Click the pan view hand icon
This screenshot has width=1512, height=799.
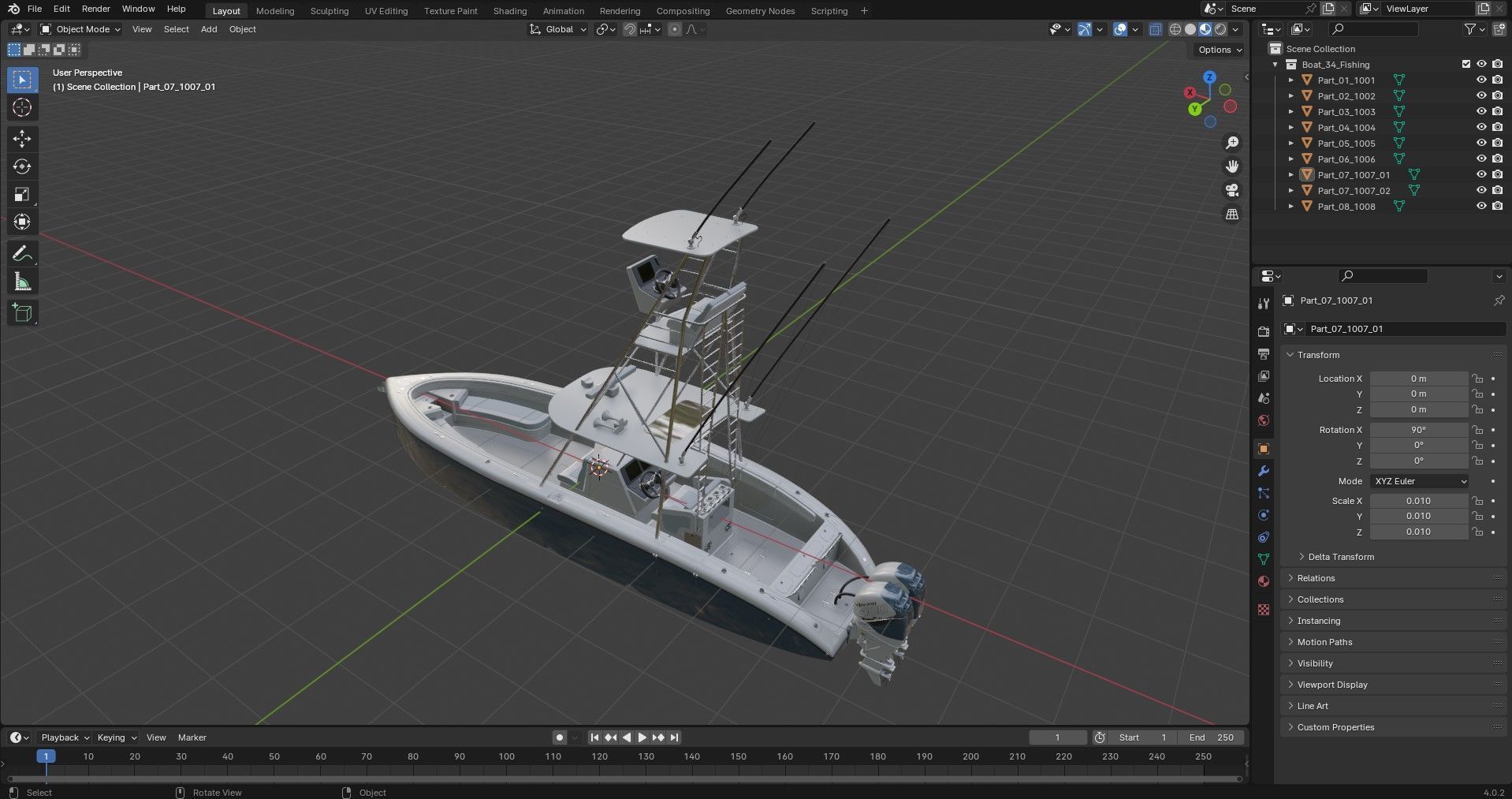click(1231, 166)
